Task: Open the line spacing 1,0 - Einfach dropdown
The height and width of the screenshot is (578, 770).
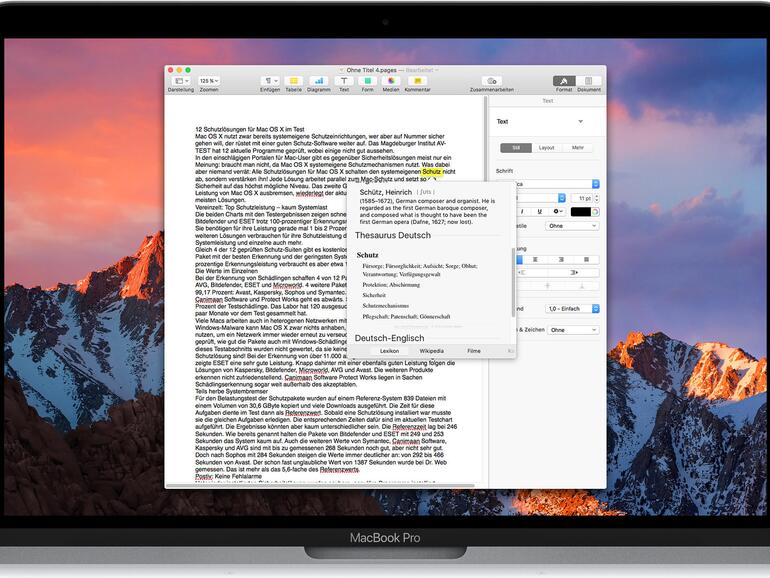Action: click(x=572, y=309)
